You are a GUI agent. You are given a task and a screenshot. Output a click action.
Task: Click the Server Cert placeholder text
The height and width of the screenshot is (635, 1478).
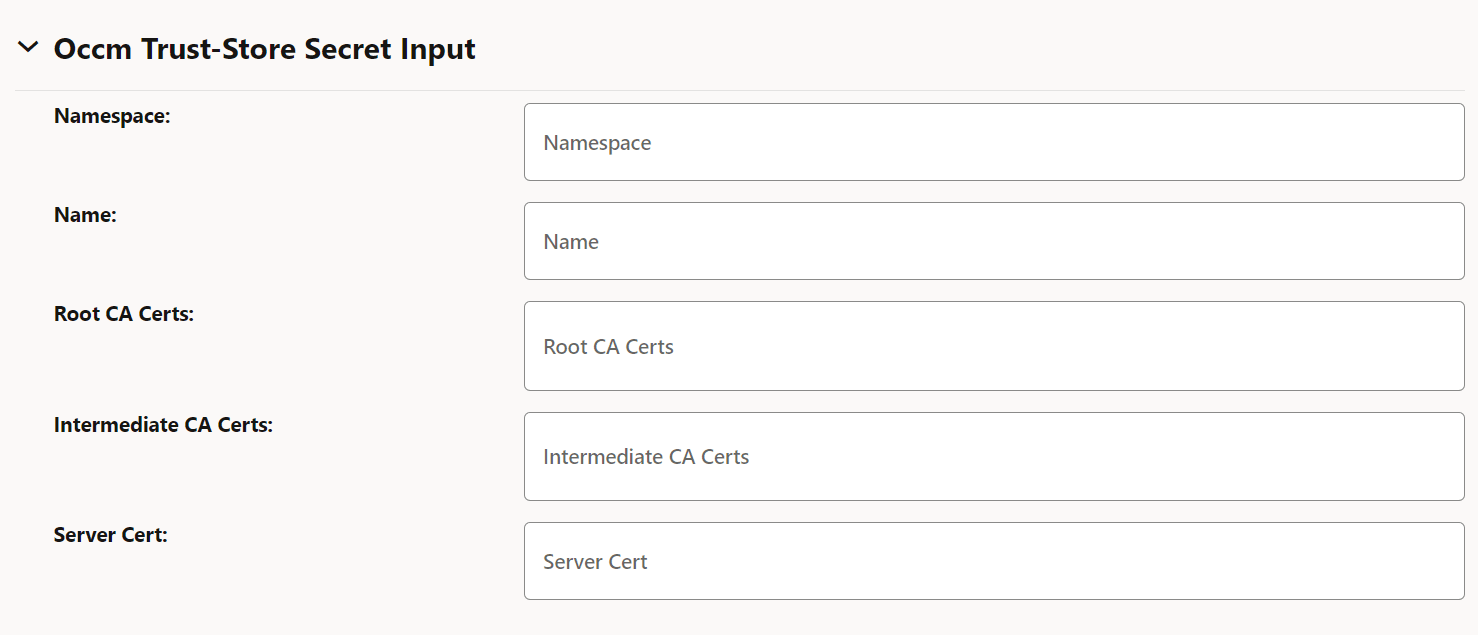[x=595, y=562]
